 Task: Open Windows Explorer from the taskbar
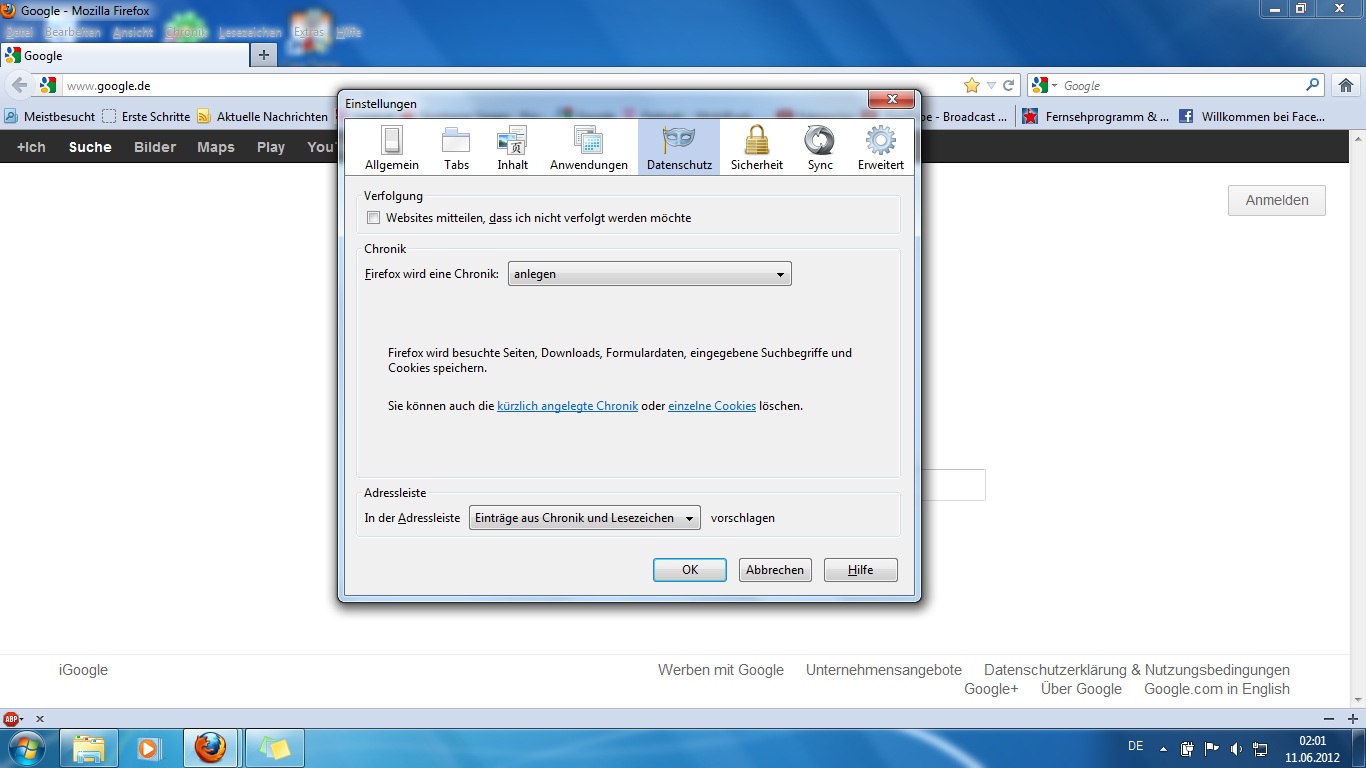point(89,748)
